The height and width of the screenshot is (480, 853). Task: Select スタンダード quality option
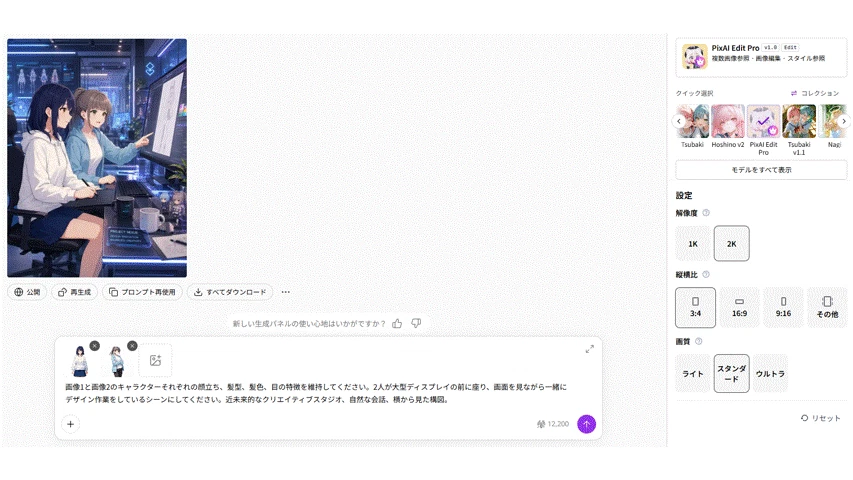tap(732, 374)
